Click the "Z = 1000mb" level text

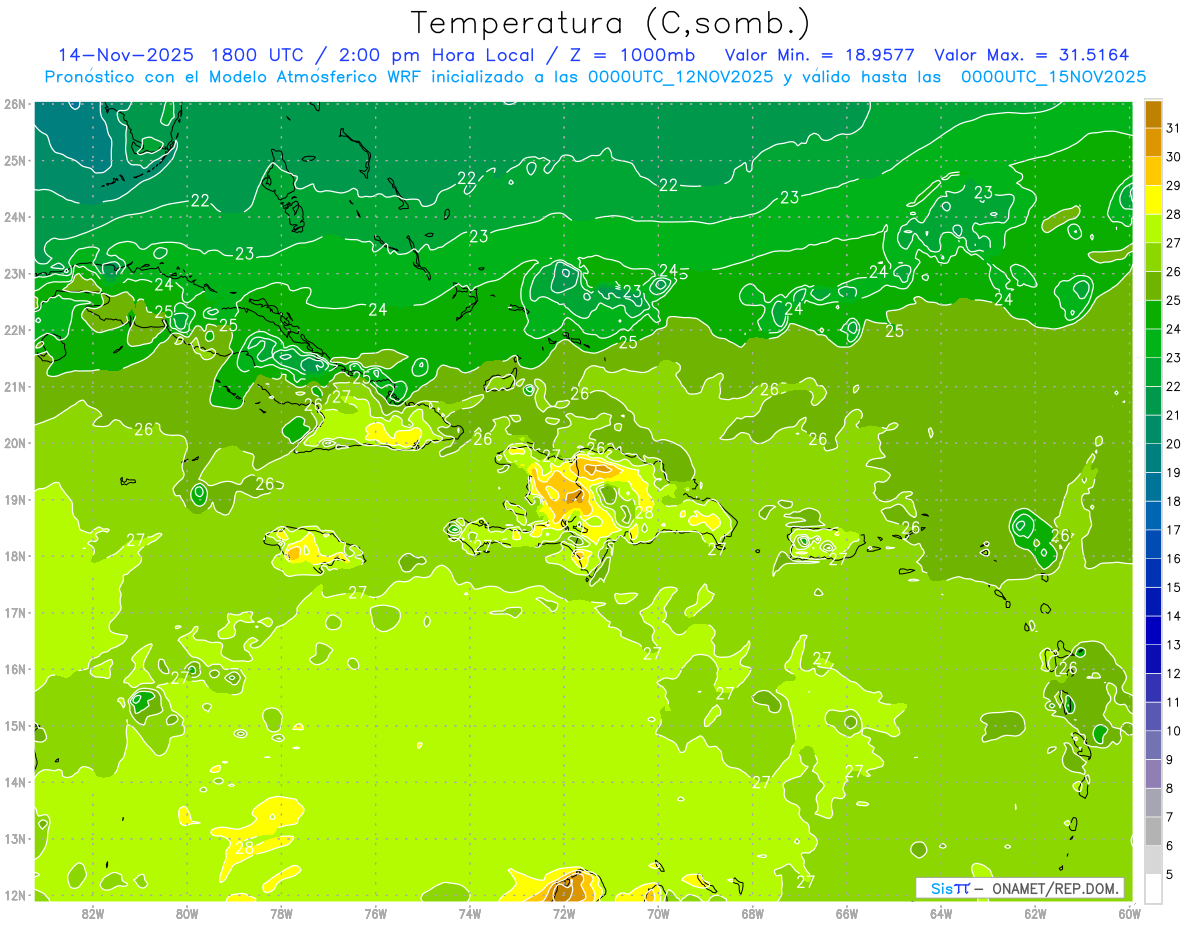pos(631,55)
